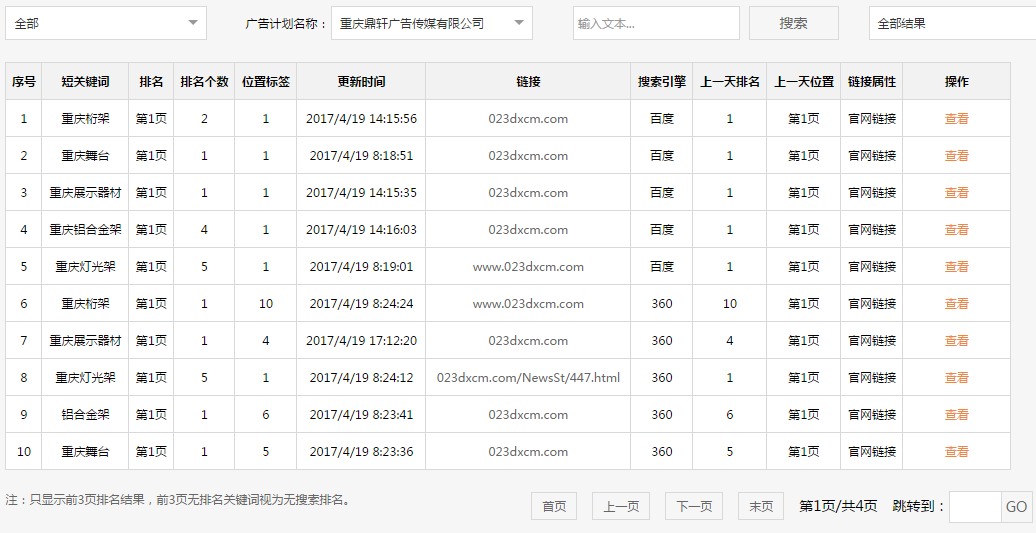Go to 首页 first page
The width and height of the screenshot is (1036, 533).
pos(554,507)
